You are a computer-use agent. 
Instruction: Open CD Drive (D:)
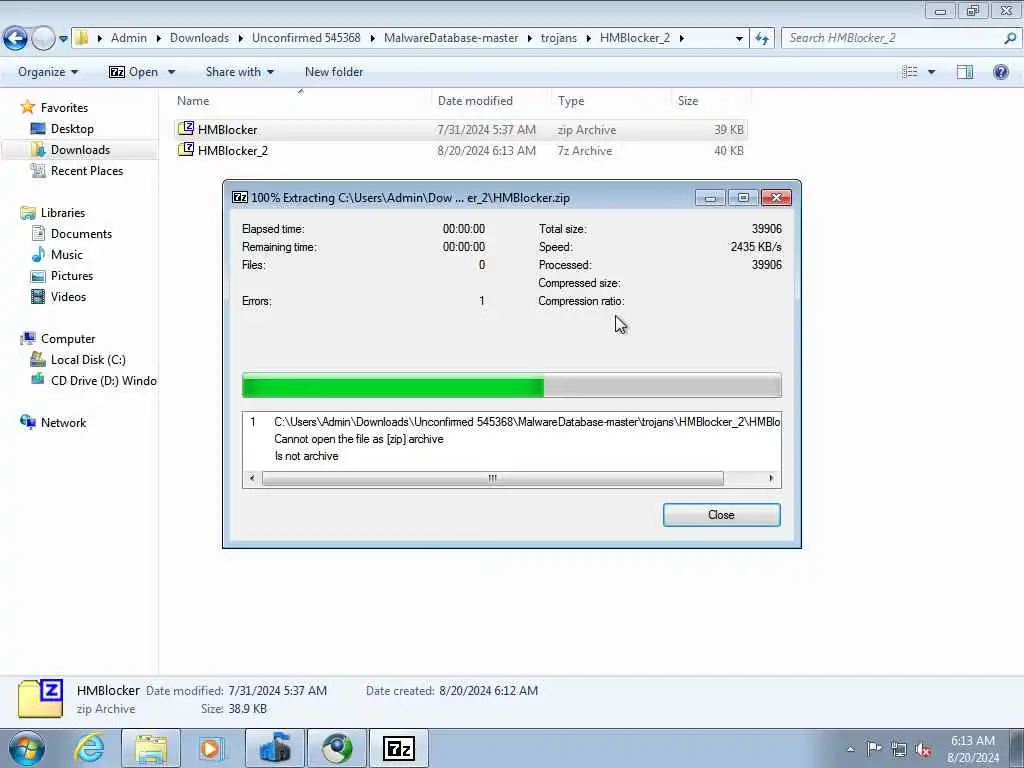103,381
